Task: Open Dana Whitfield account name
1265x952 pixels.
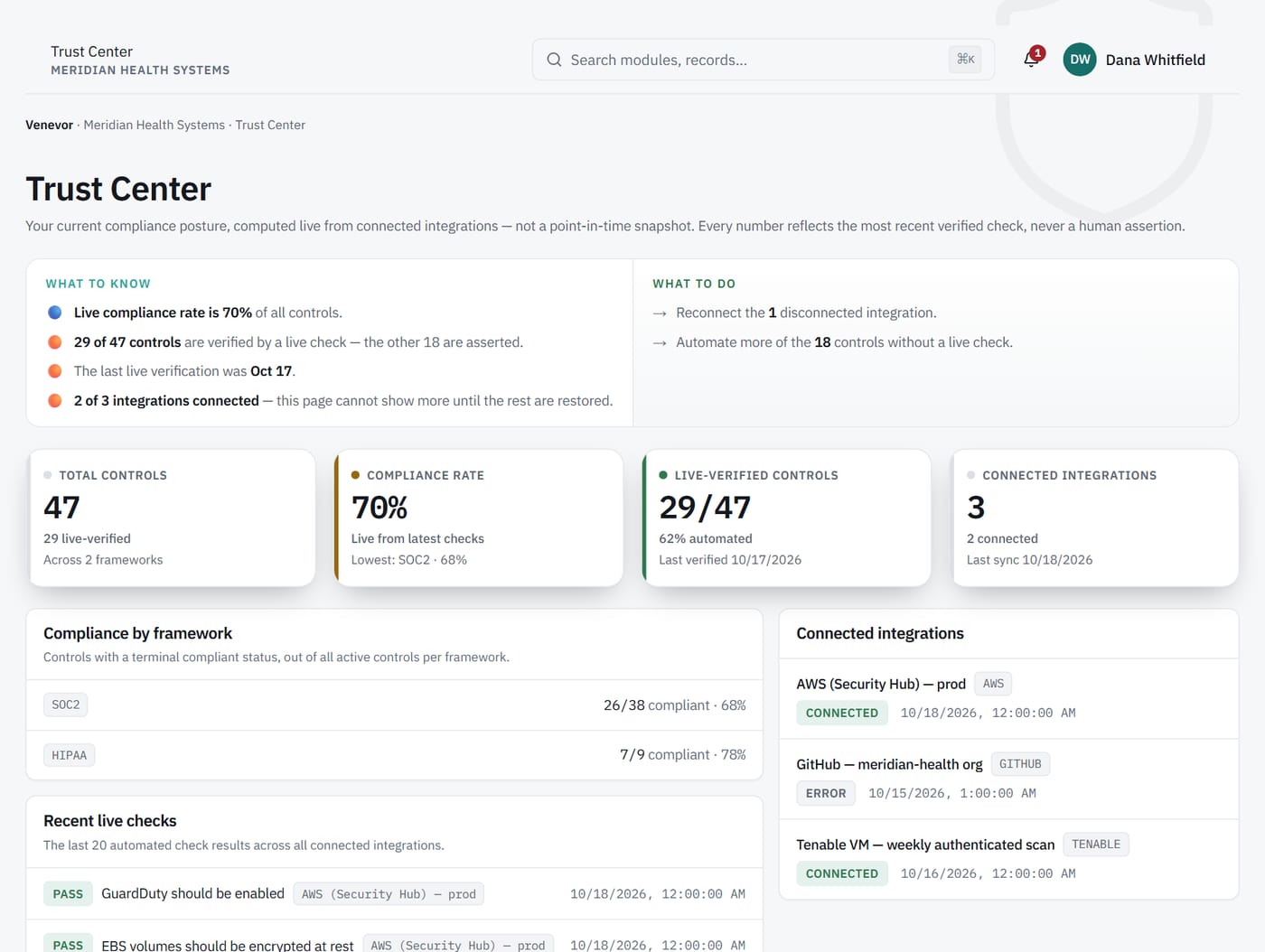Action: [x=1155, y=60]
